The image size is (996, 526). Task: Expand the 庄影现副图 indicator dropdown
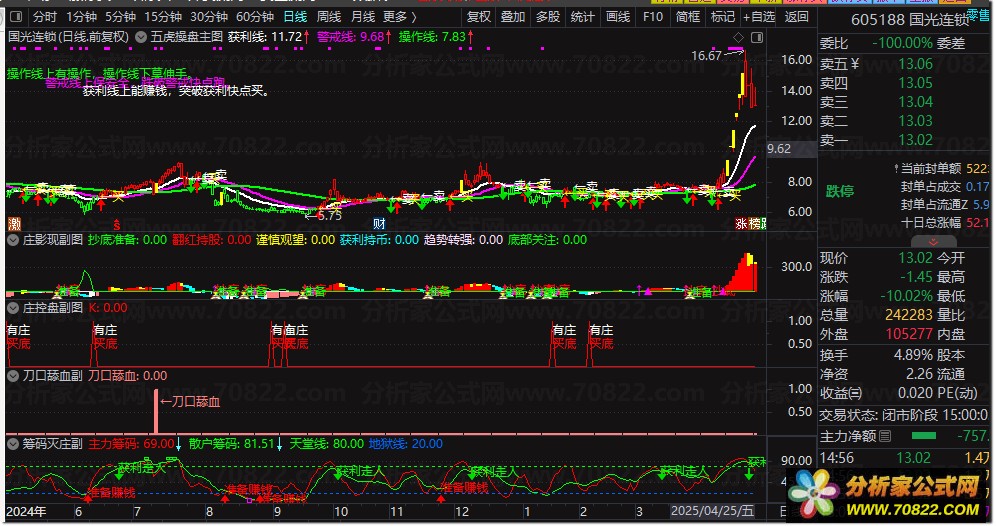13,240
